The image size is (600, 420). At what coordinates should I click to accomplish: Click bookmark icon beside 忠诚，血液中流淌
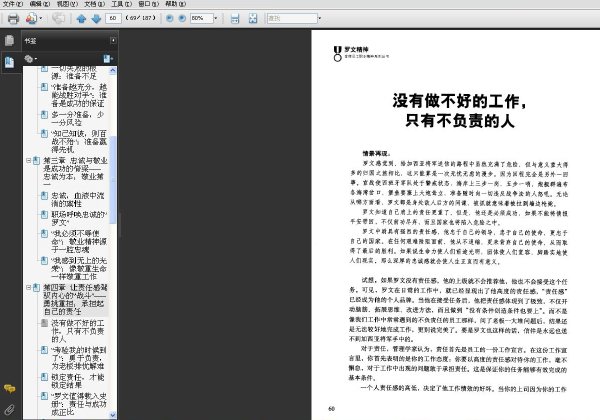point(44,195)
